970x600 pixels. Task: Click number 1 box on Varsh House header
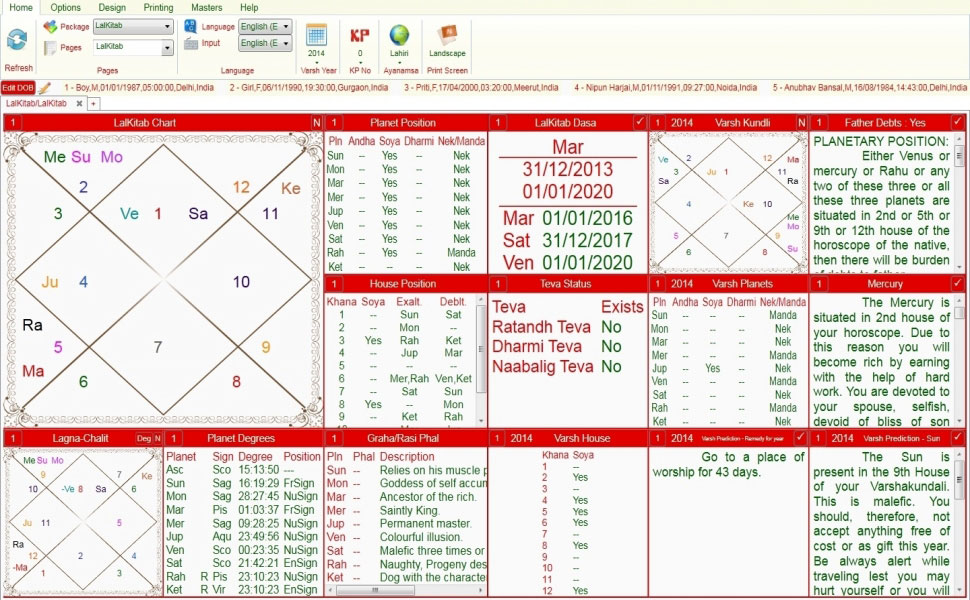[x=497, y=438]
